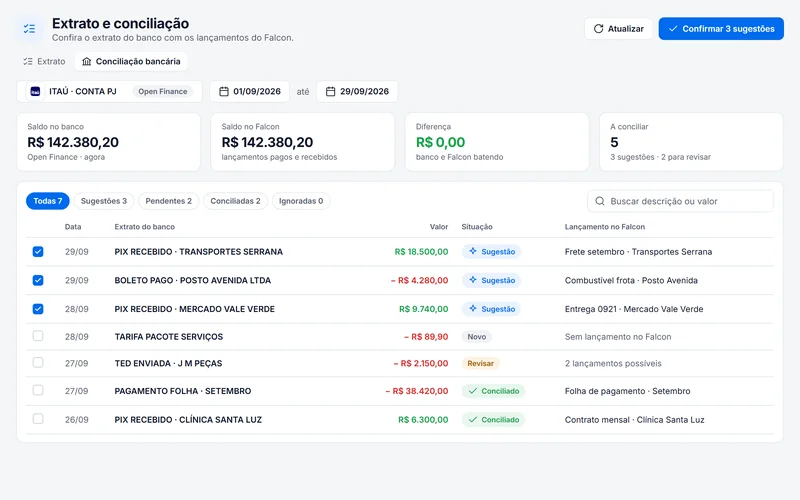Click the Data column header
The height and width of the screenshot is (500, 800).
tap(73, 227)
